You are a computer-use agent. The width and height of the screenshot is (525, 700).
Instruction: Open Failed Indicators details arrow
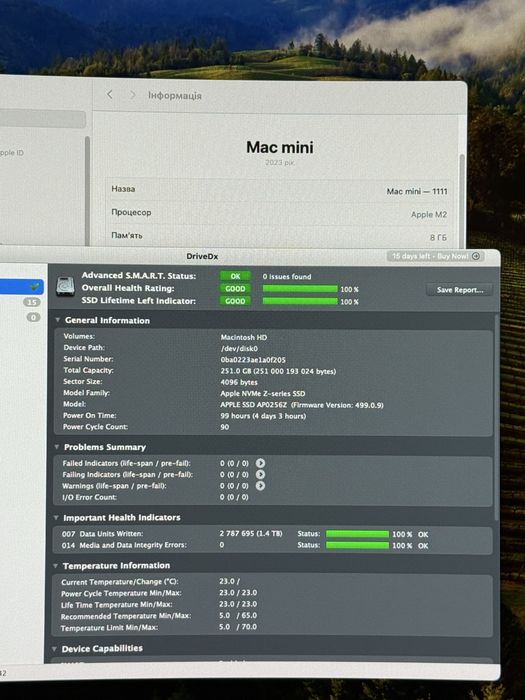(260, 463)
